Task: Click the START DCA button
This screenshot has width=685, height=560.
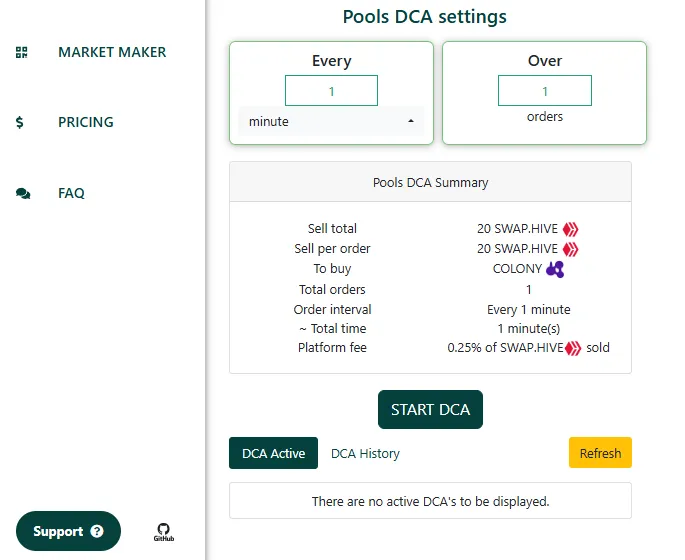Action: point(430,409)
